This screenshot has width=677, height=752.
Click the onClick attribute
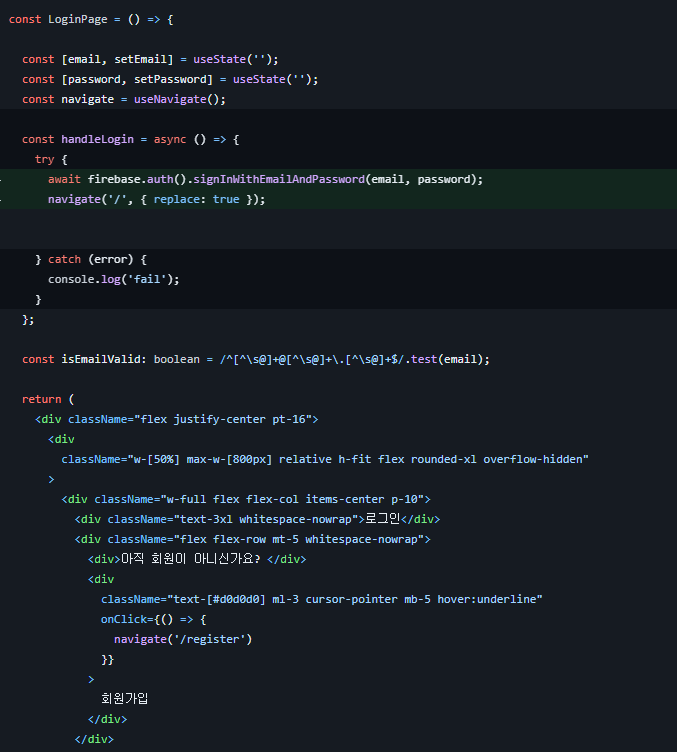[127, 620]
